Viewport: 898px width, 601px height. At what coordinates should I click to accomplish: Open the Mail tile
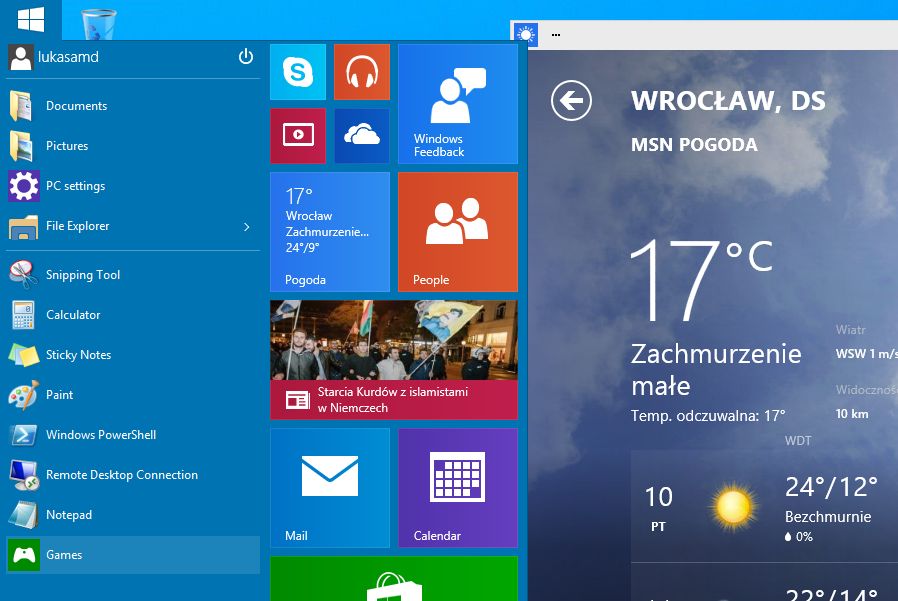click(330, 488)
